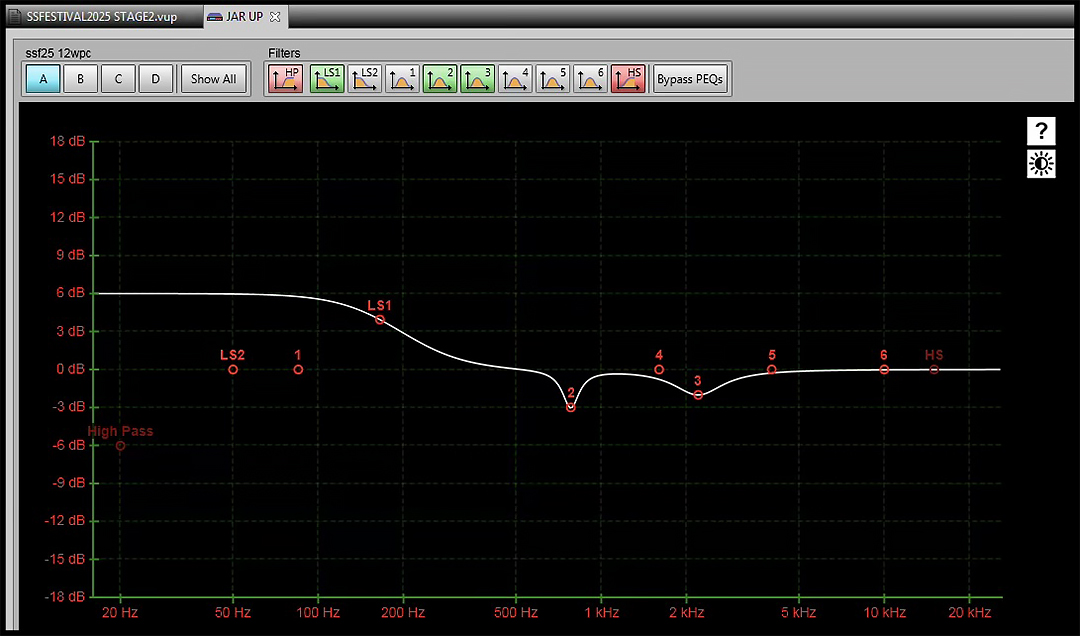The height and width of the screenshot is (636, 1080).
Task: Select channel B
Action: coord(80,79)
